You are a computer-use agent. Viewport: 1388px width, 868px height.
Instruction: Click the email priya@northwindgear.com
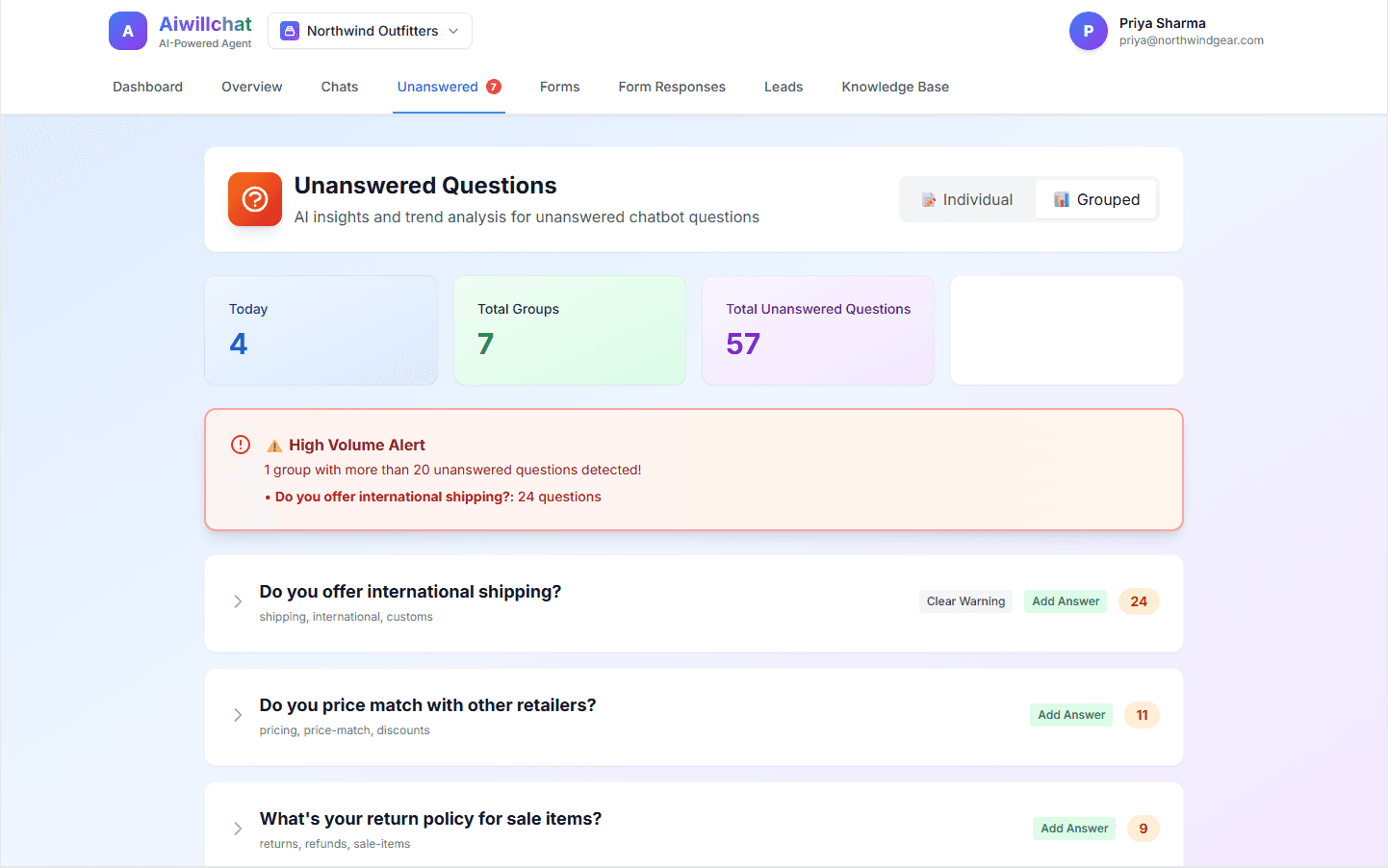1192,40
